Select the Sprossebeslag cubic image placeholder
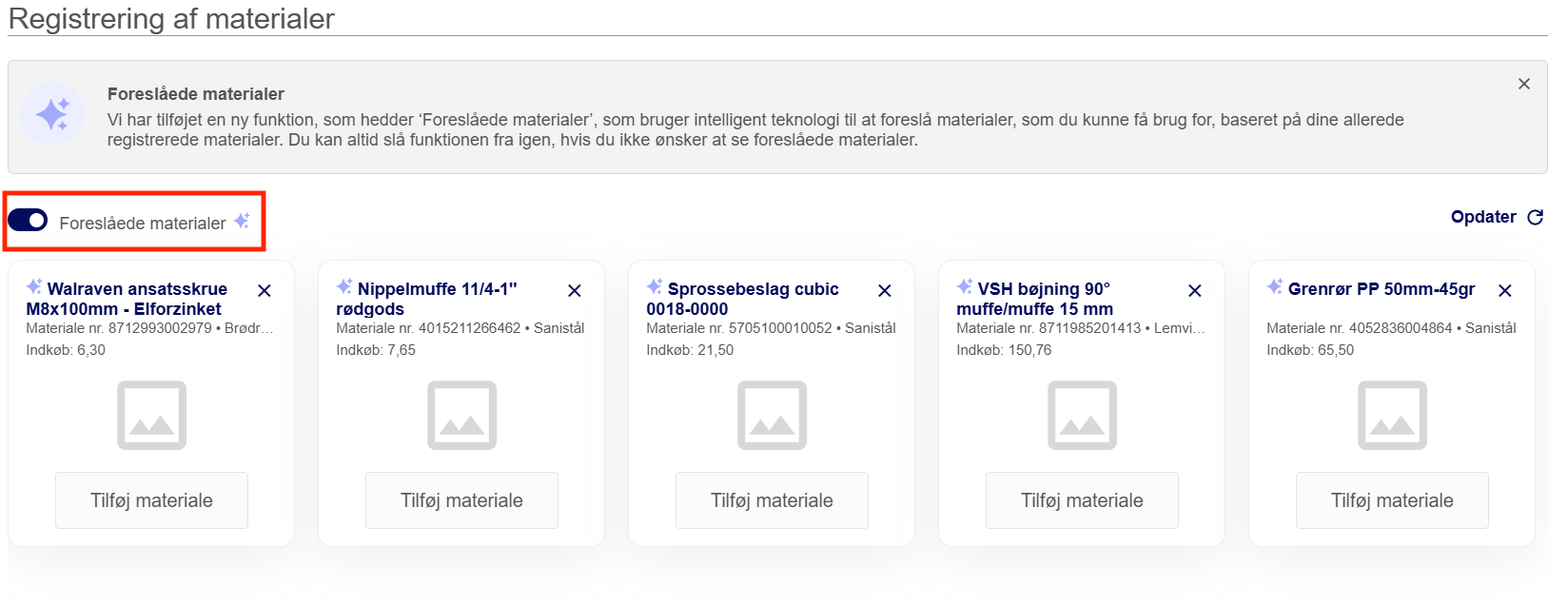The width and height of the screenshot is (1568, 606). [x=772, y=416]
